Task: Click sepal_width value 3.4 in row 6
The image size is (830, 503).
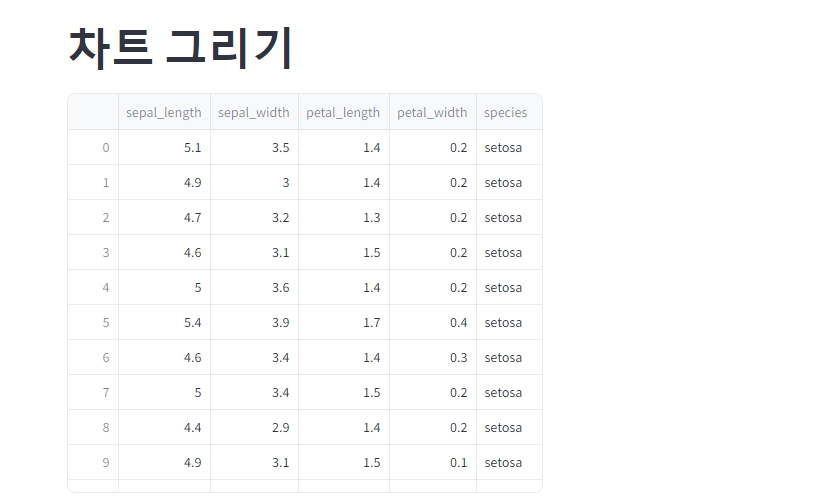Action: [x=254, y=357]
